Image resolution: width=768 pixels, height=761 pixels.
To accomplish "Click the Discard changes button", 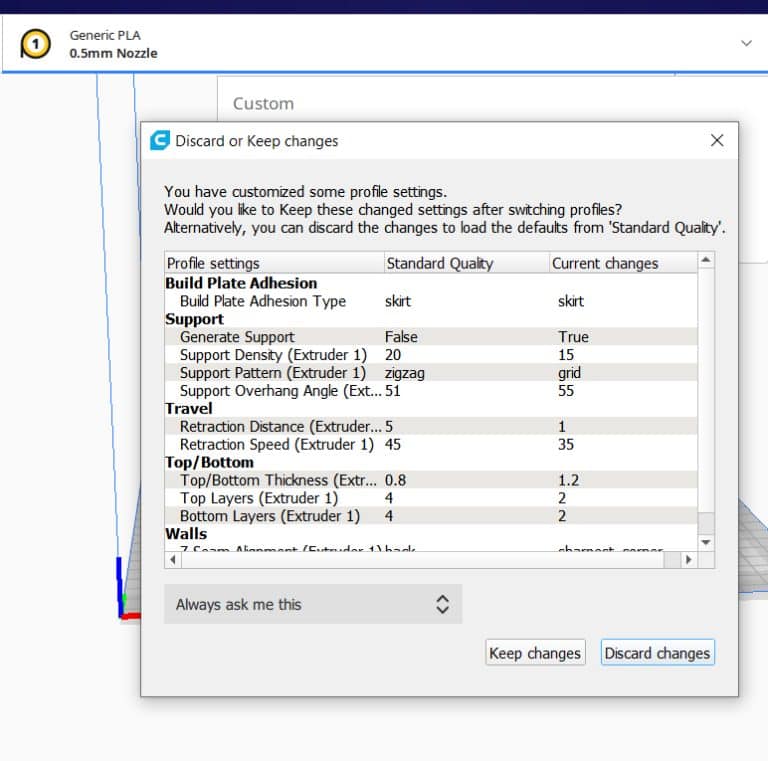I will click(657, 653).
